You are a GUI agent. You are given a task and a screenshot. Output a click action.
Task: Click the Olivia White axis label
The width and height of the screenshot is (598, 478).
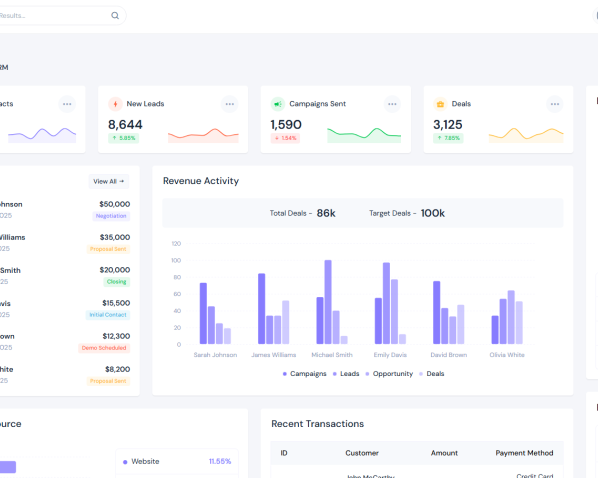[x=507, y=355]
